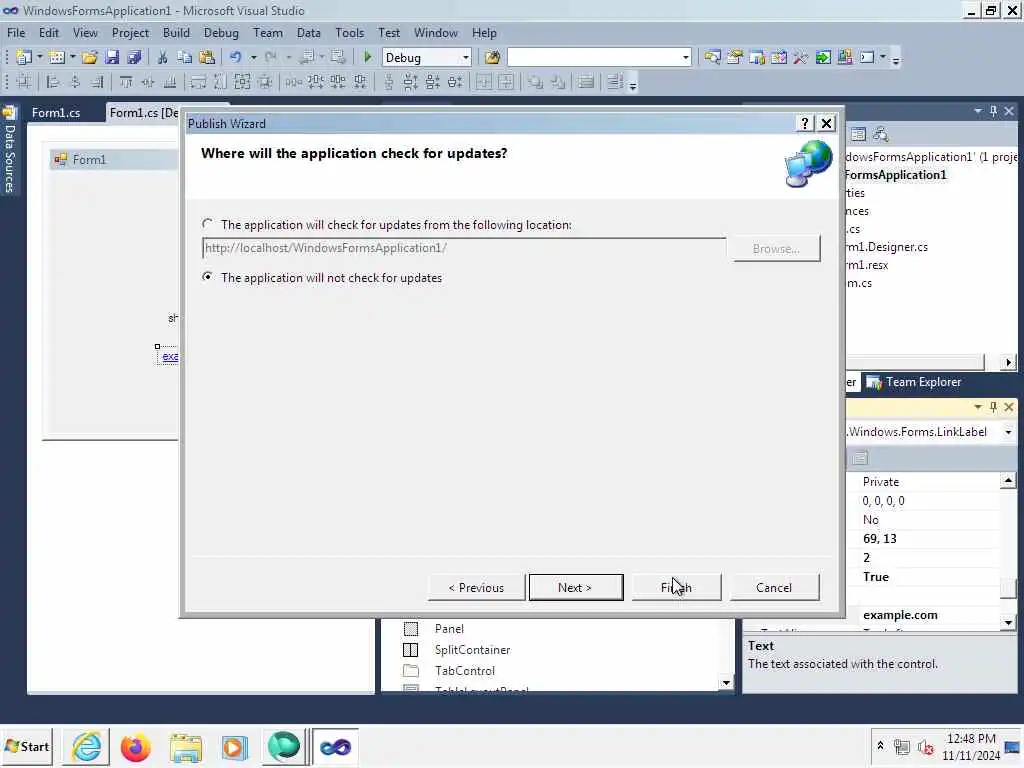This screenshot has height=768, width=1024.
Task: Open the Object Browser toolbar icon
Action: 779,57
